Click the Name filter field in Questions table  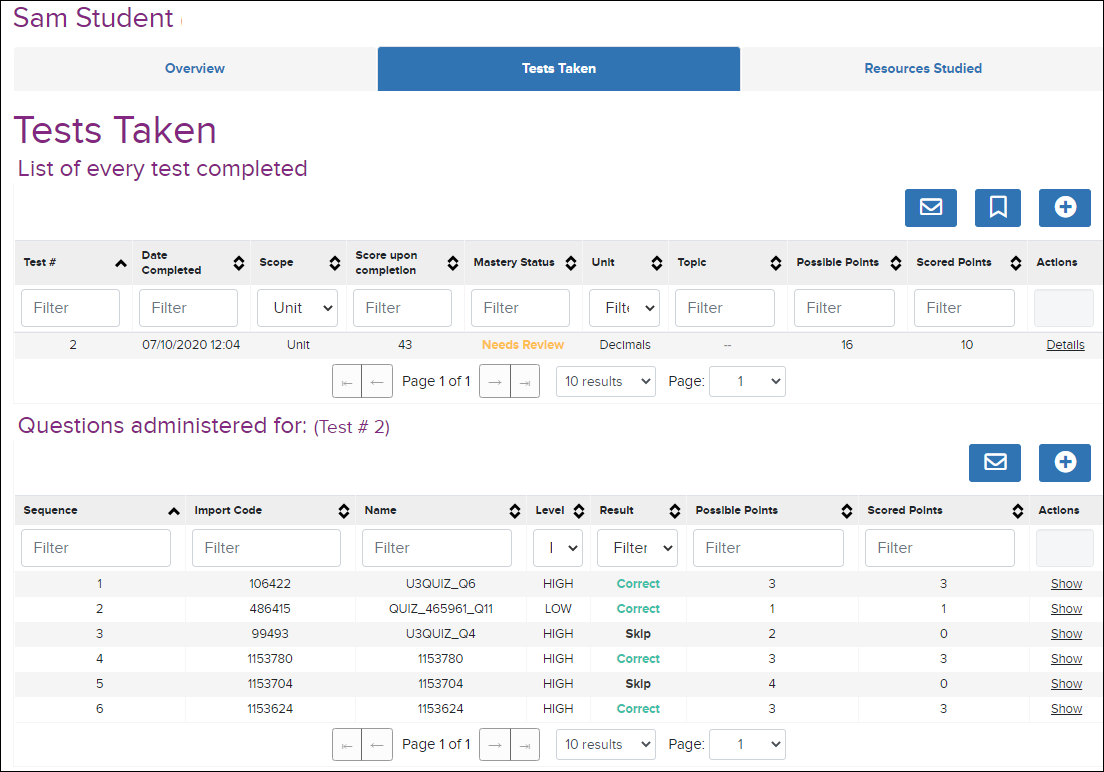click(437, 548)
